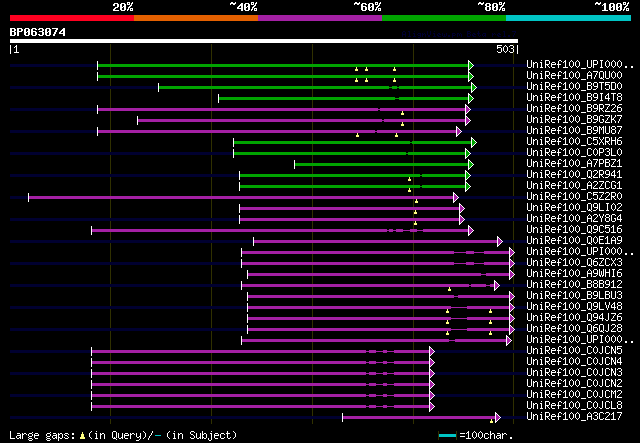Click the UniRef100_A9WHI6 label
The image size is (640, 443).
(574, 274)
